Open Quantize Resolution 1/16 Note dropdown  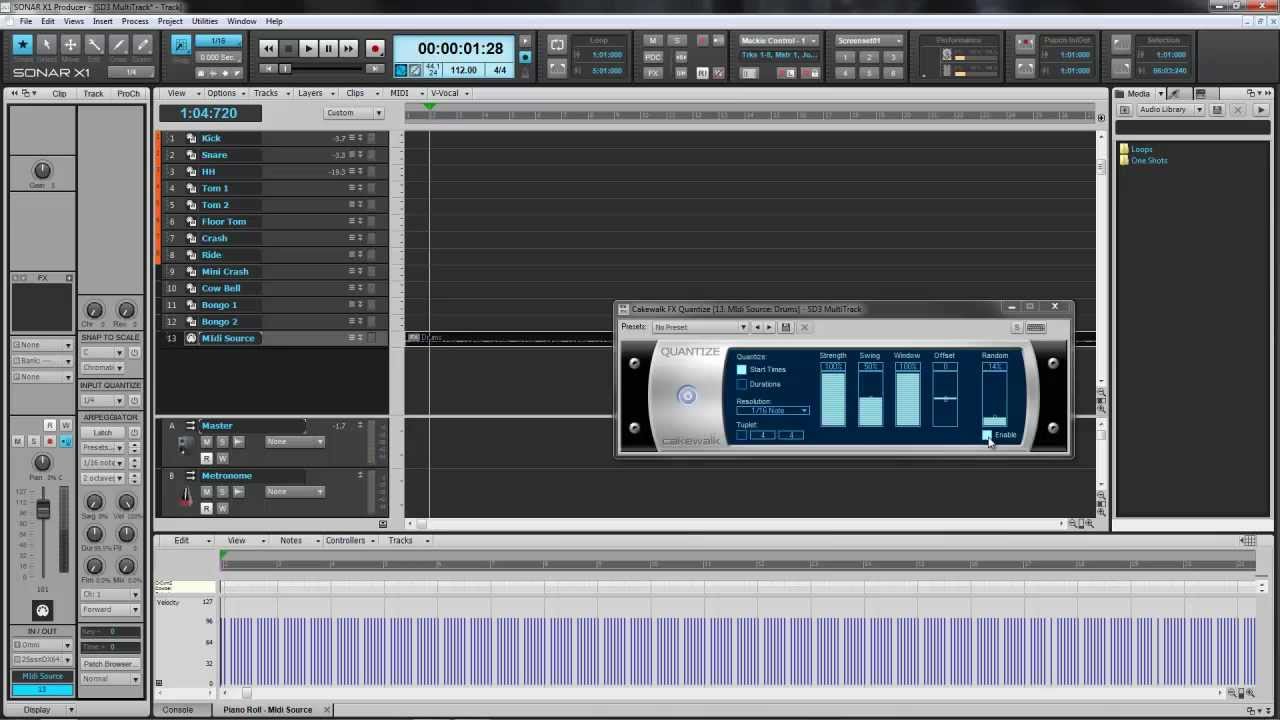(773, 411)
